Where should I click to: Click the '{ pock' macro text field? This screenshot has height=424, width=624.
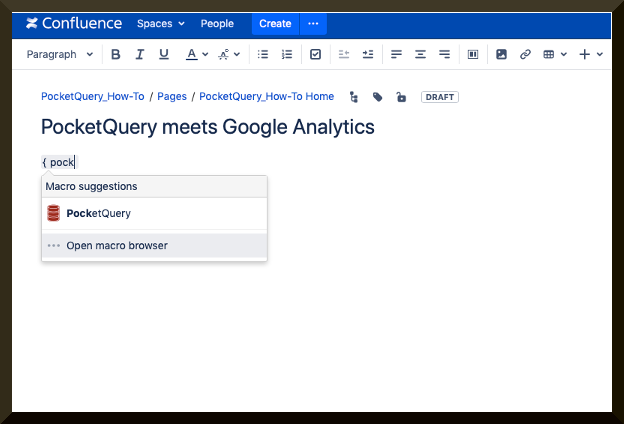(59, 162)
